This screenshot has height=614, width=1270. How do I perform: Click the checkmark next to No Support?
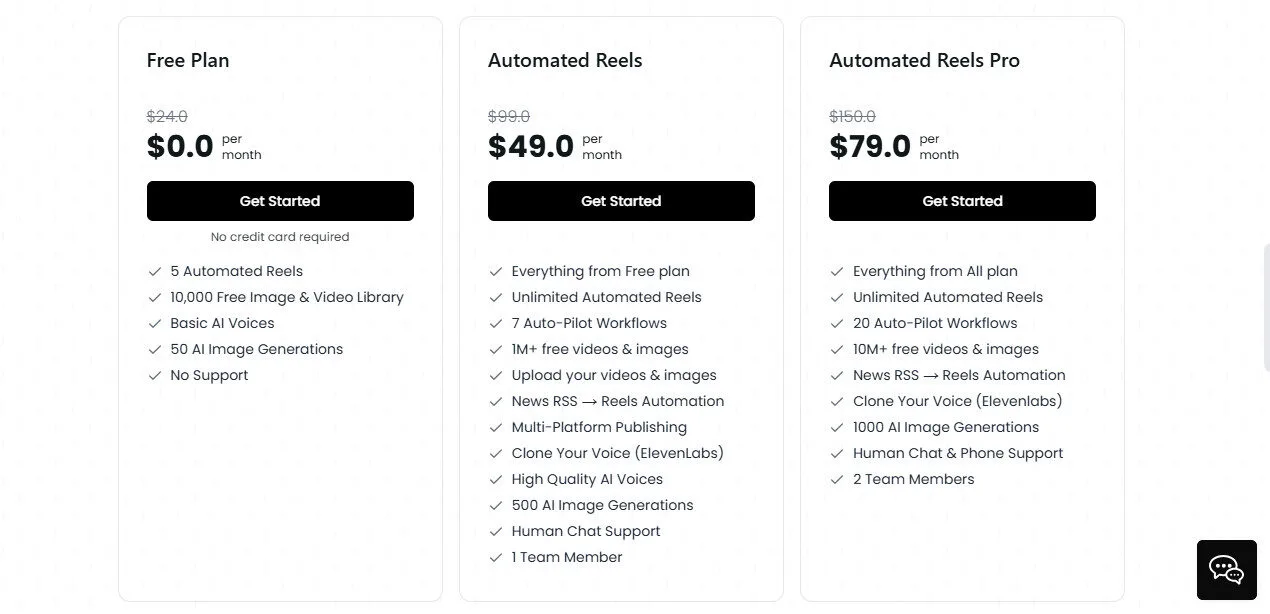(155, 375)
